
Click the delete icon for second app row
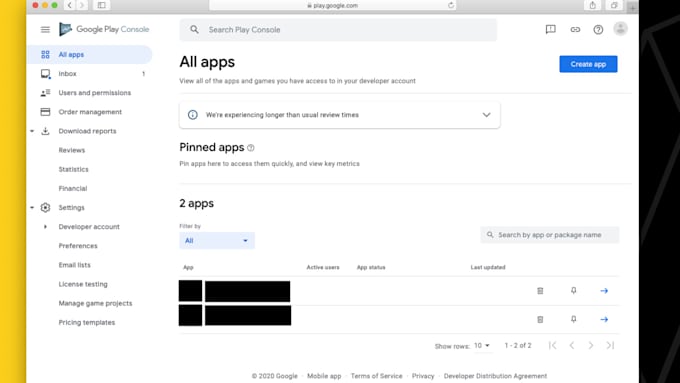point(540,319)
